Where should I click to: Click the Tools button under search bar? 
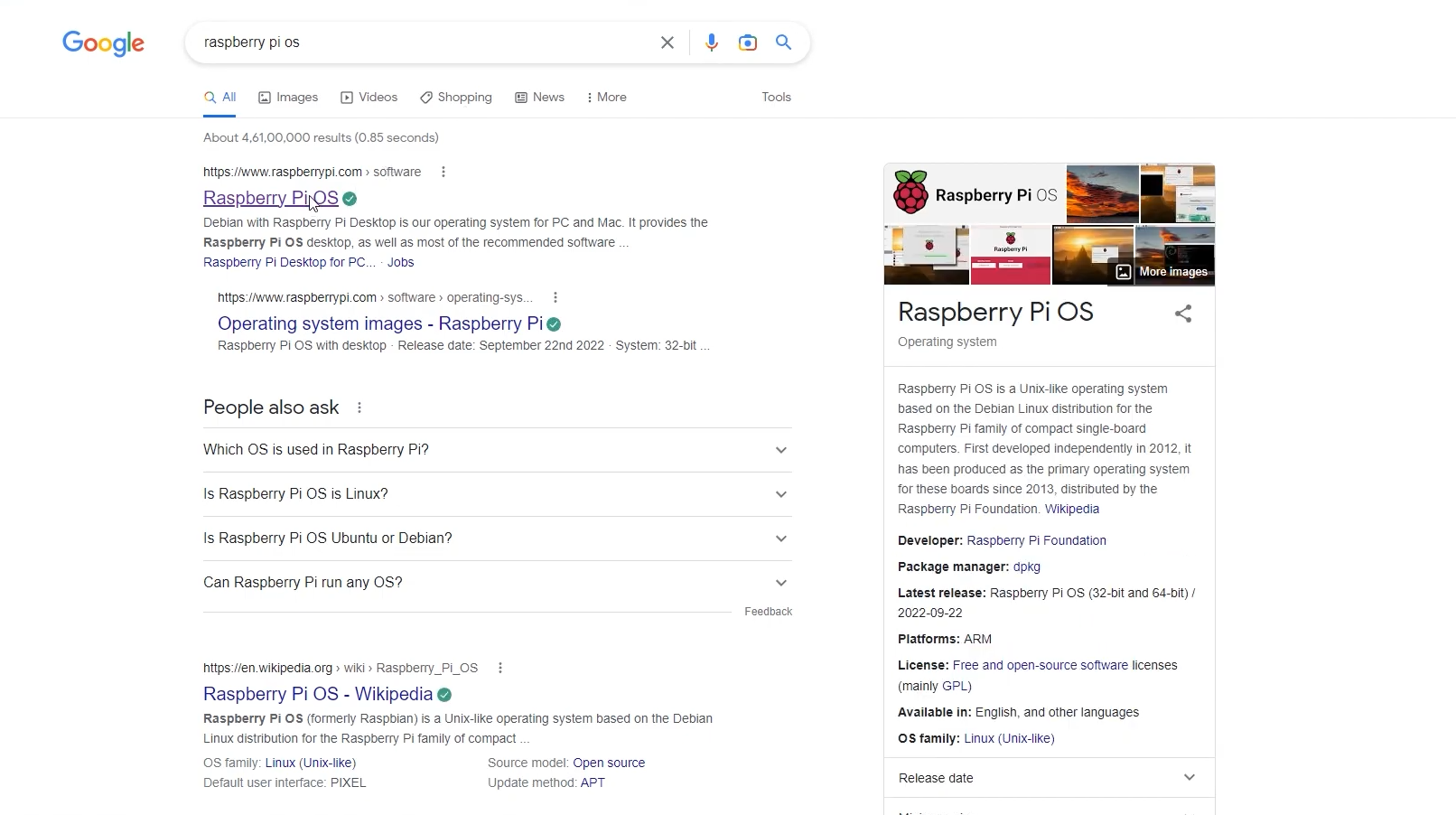coord(776,98)
